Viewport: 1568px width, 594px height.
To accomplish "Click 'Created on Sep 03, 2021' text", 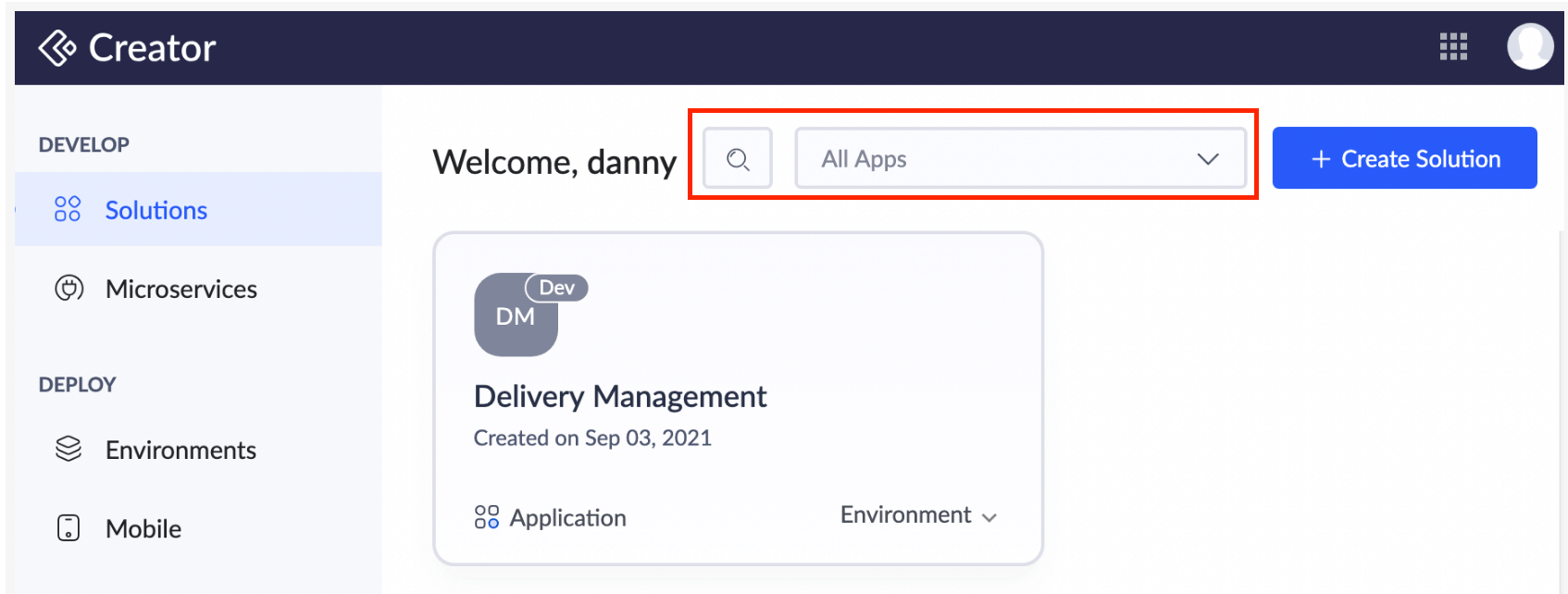I will (592, 438).
